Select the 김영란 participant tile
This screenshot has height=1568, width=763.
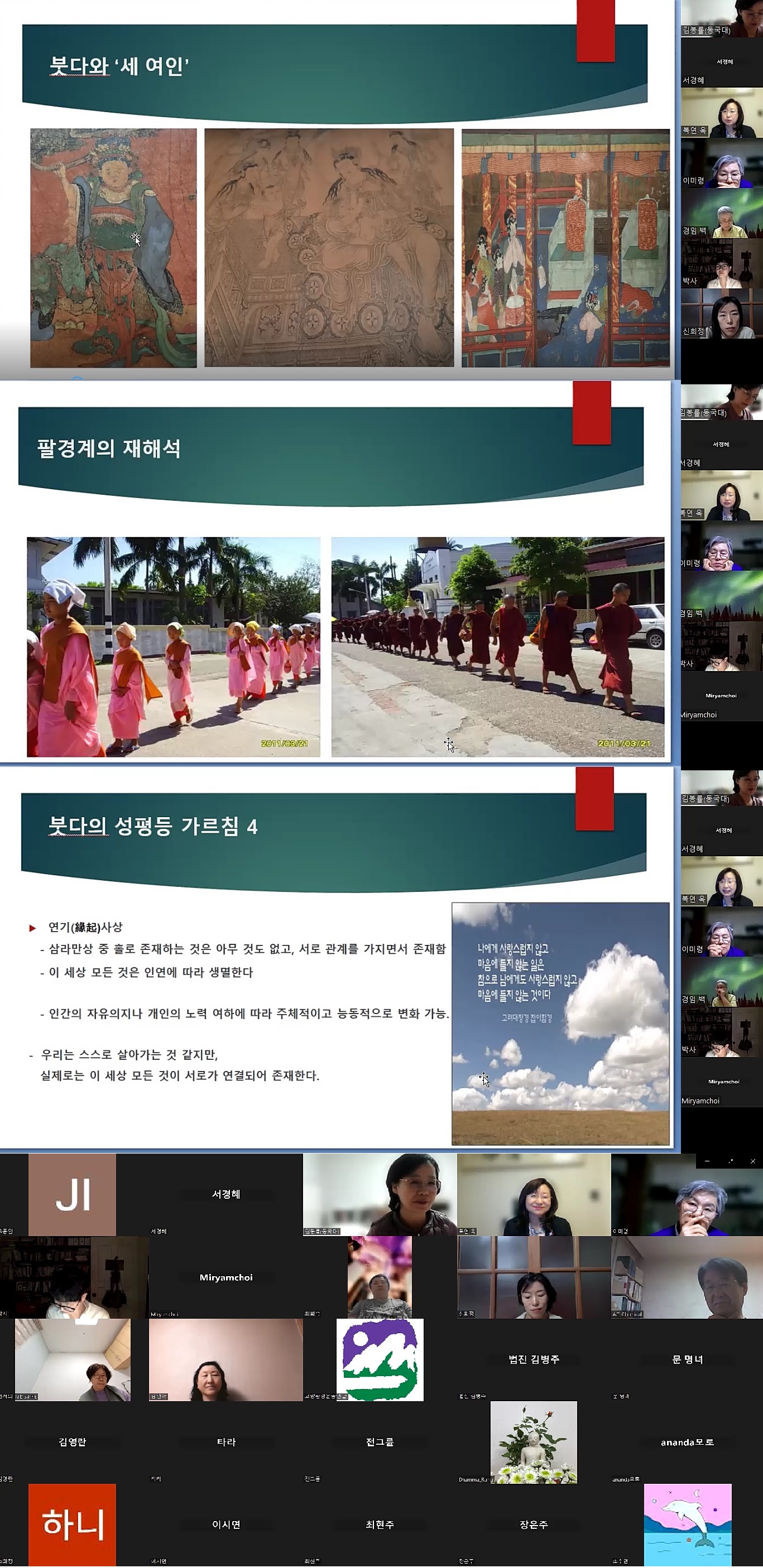[73, 1442]
